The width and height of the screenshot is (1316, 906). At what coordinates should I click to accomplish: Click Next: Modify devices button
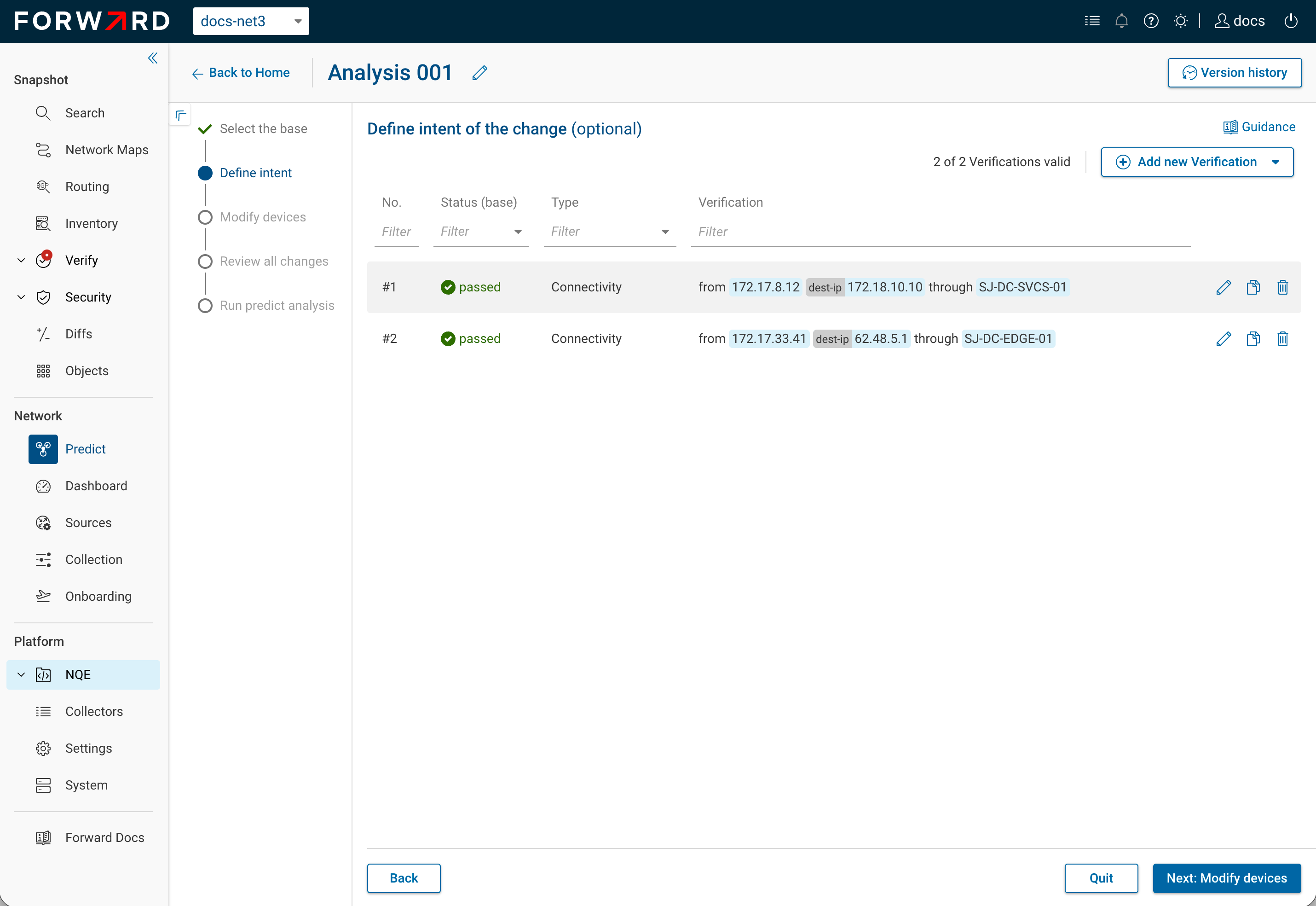click(x=1226, y=878)
